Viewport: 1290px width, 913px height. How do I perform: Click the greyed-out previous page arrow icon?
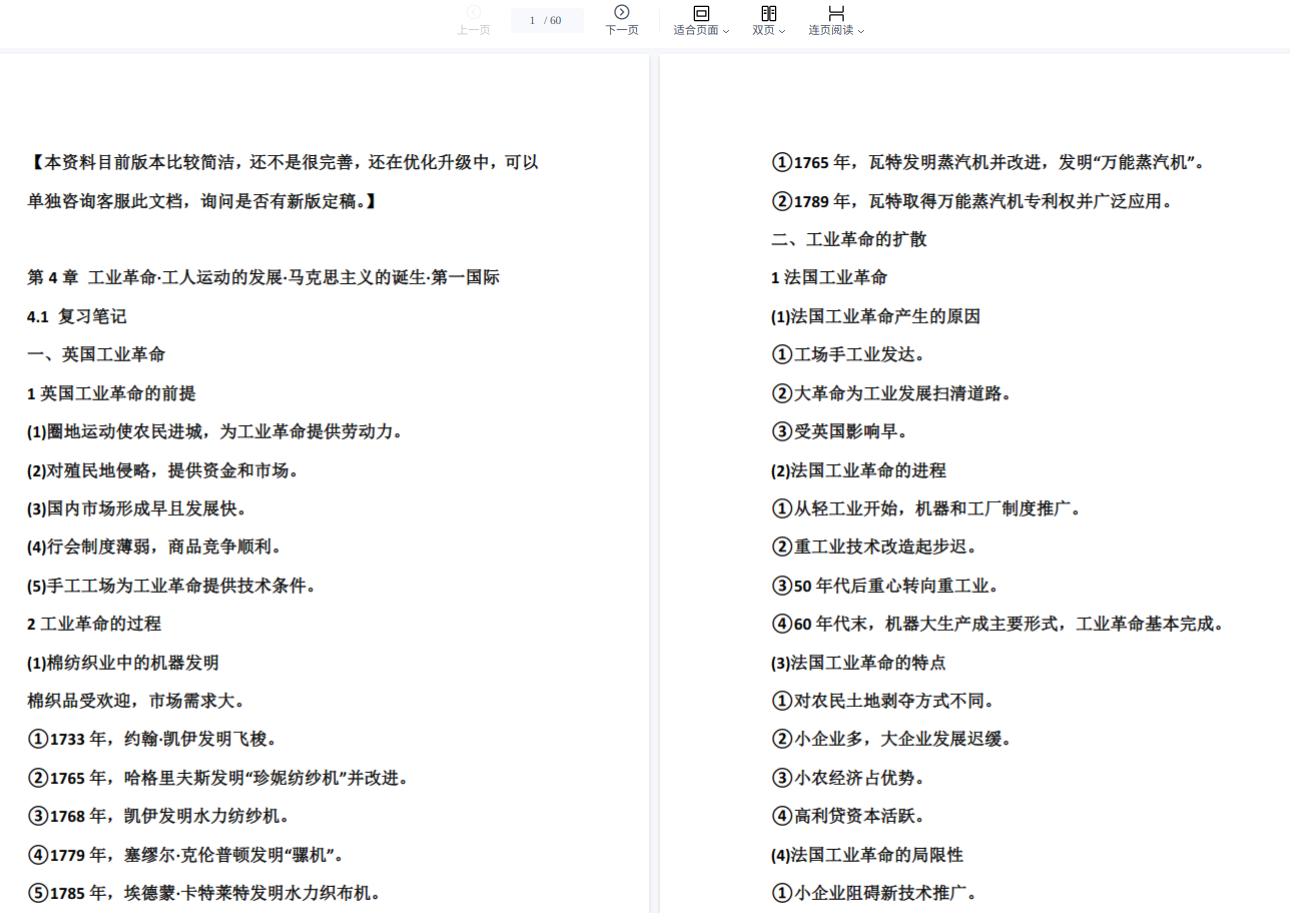point(473,12)
